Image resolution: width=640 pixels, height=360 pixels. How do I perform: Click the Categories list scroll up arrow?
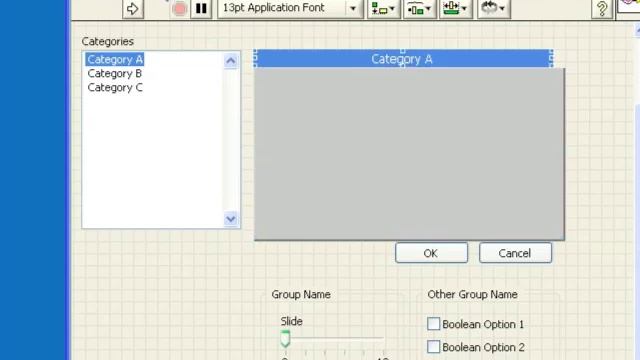pos(231,61)
